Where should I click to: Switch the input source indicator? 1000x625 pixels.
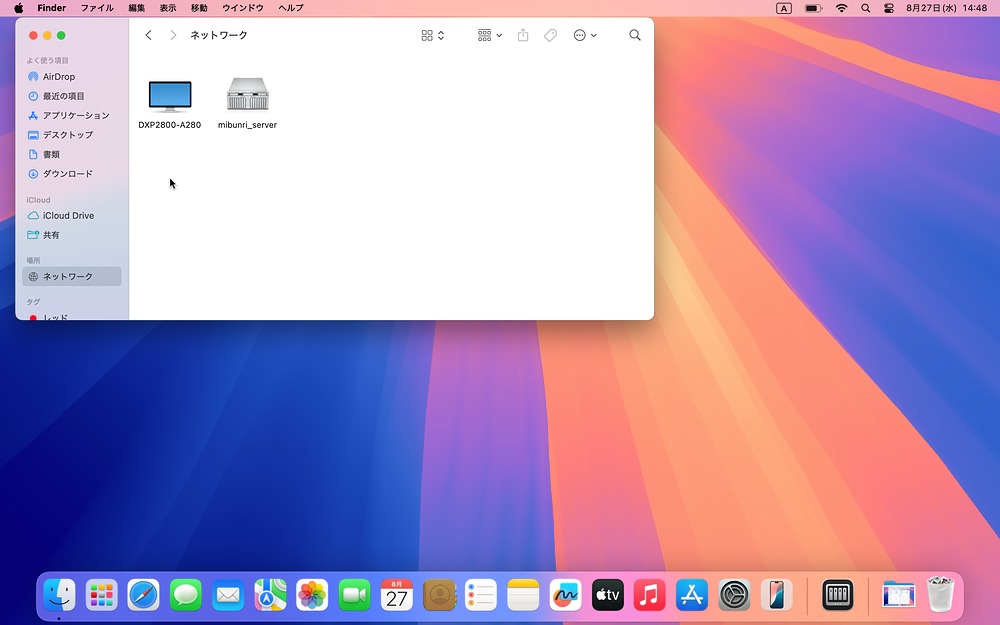coord(784,8)
